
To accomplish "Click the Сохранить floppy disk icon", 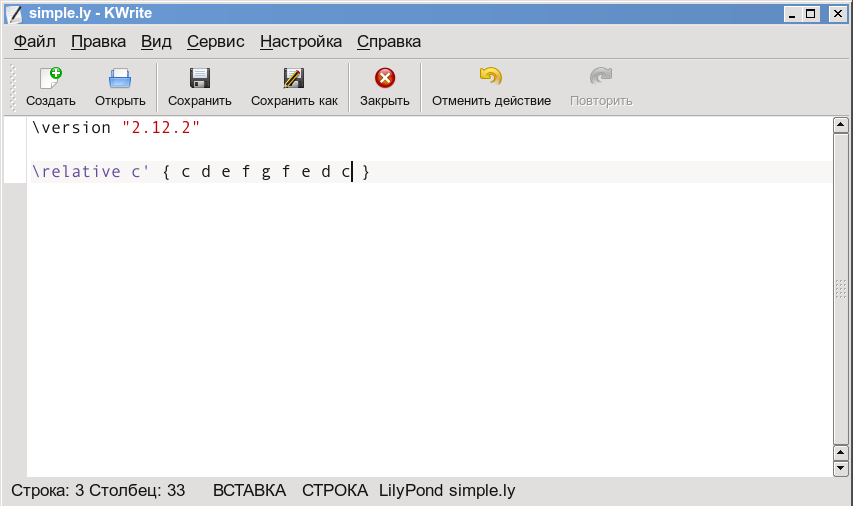I will click(200, 78).
